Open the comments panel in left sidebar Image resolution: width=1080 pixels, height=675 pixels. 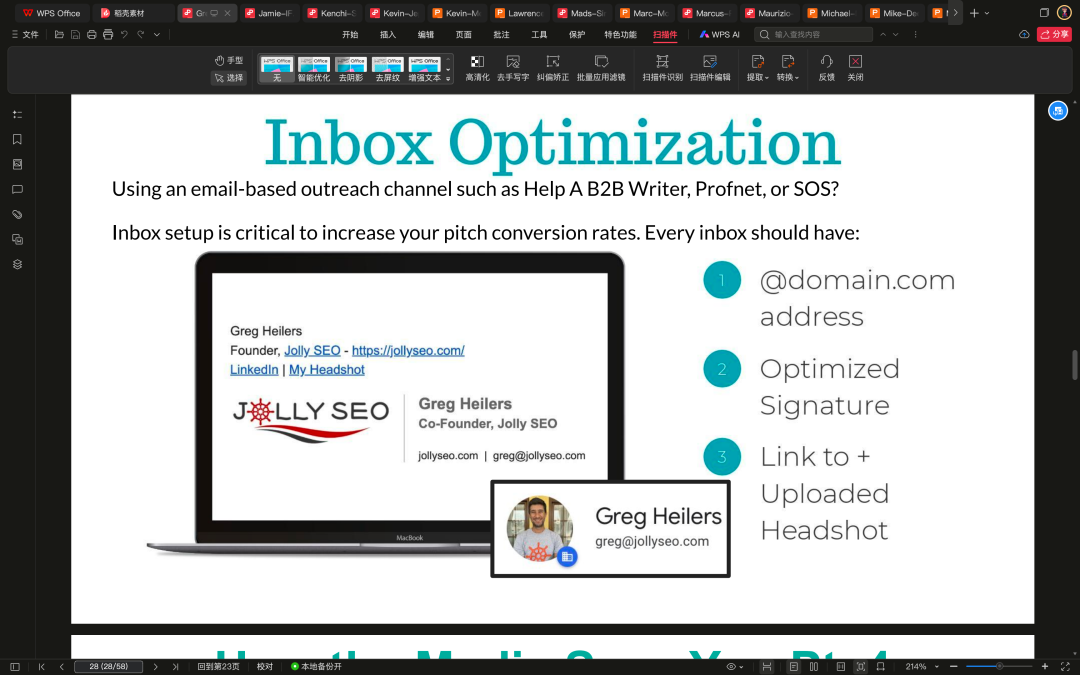click(17, 189)
